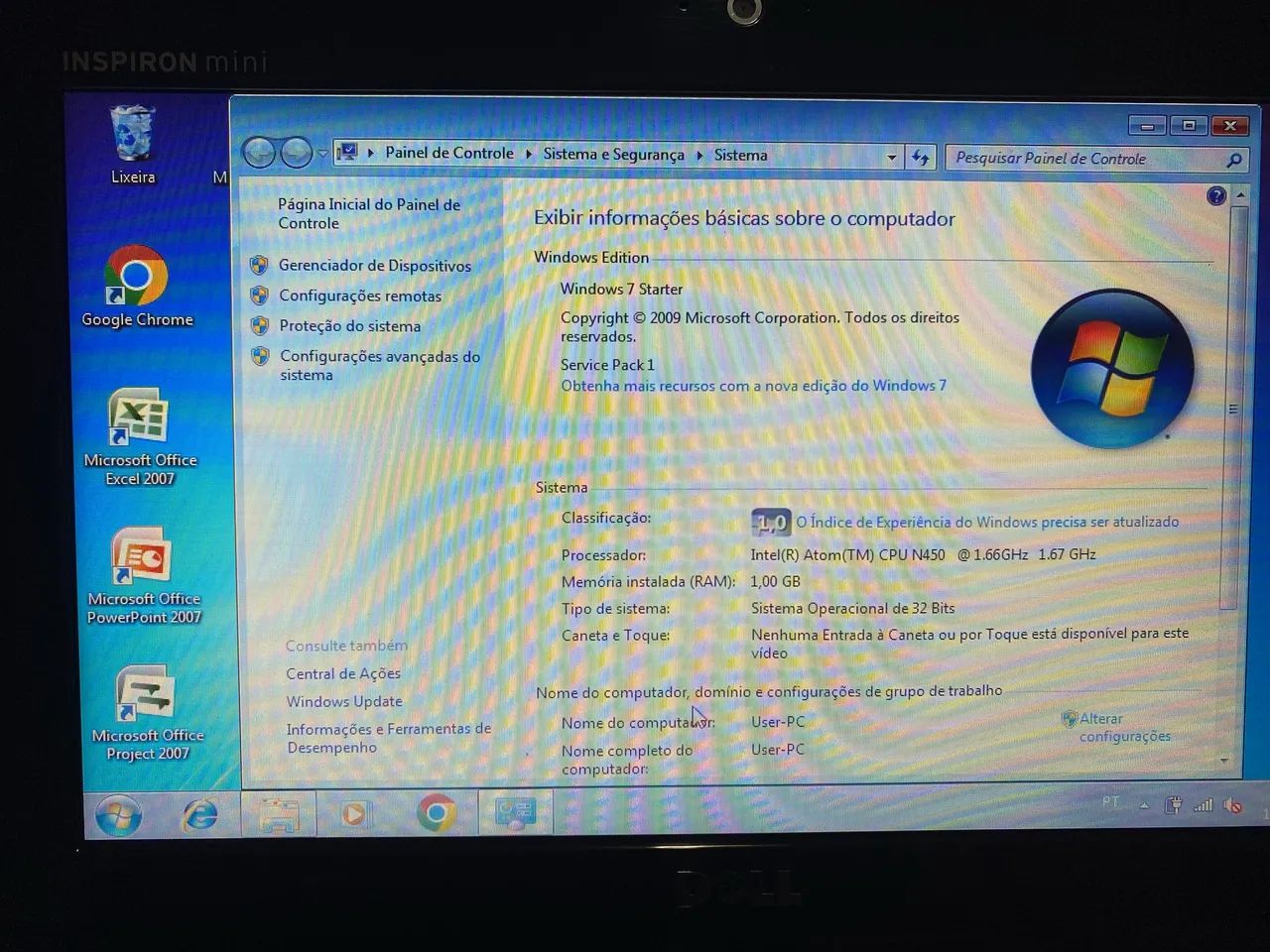Open the address bar history dropdown

click(x=891, y=158)
